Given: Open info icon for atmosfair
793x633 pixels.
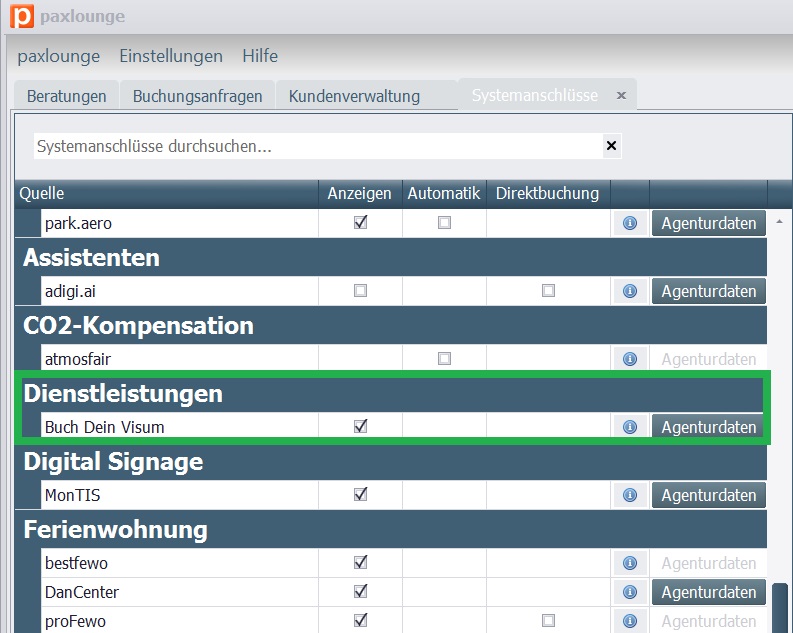Looking at the screenshot, I should pos(630,359).
